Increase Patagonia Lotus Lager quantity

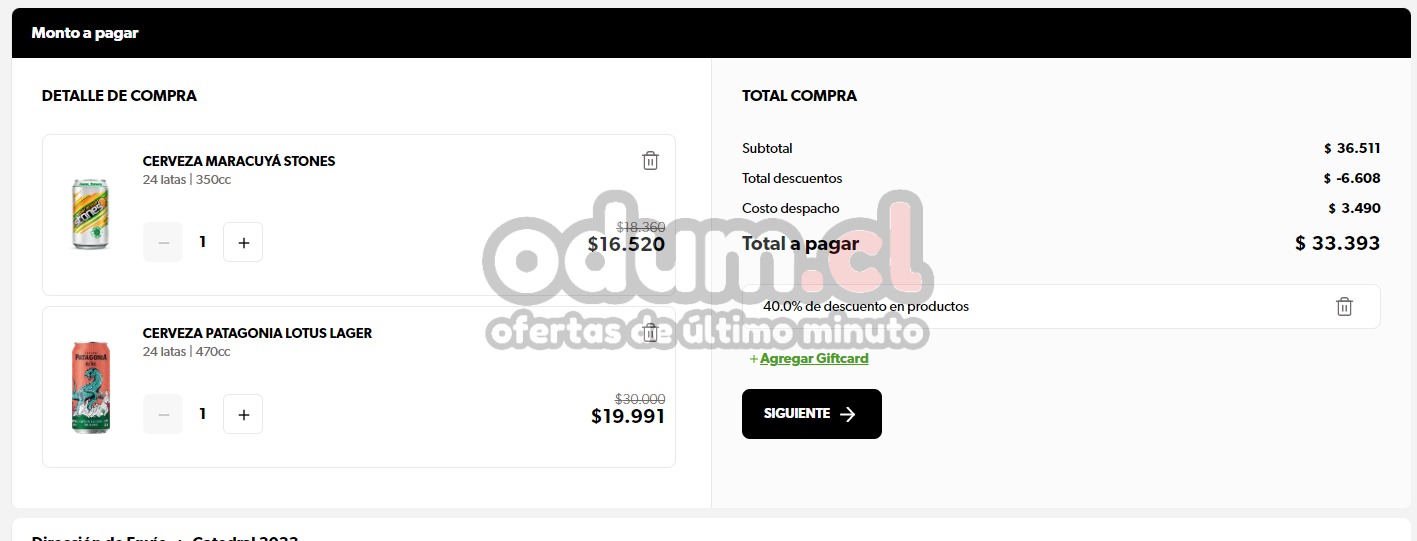coord(243,414)
